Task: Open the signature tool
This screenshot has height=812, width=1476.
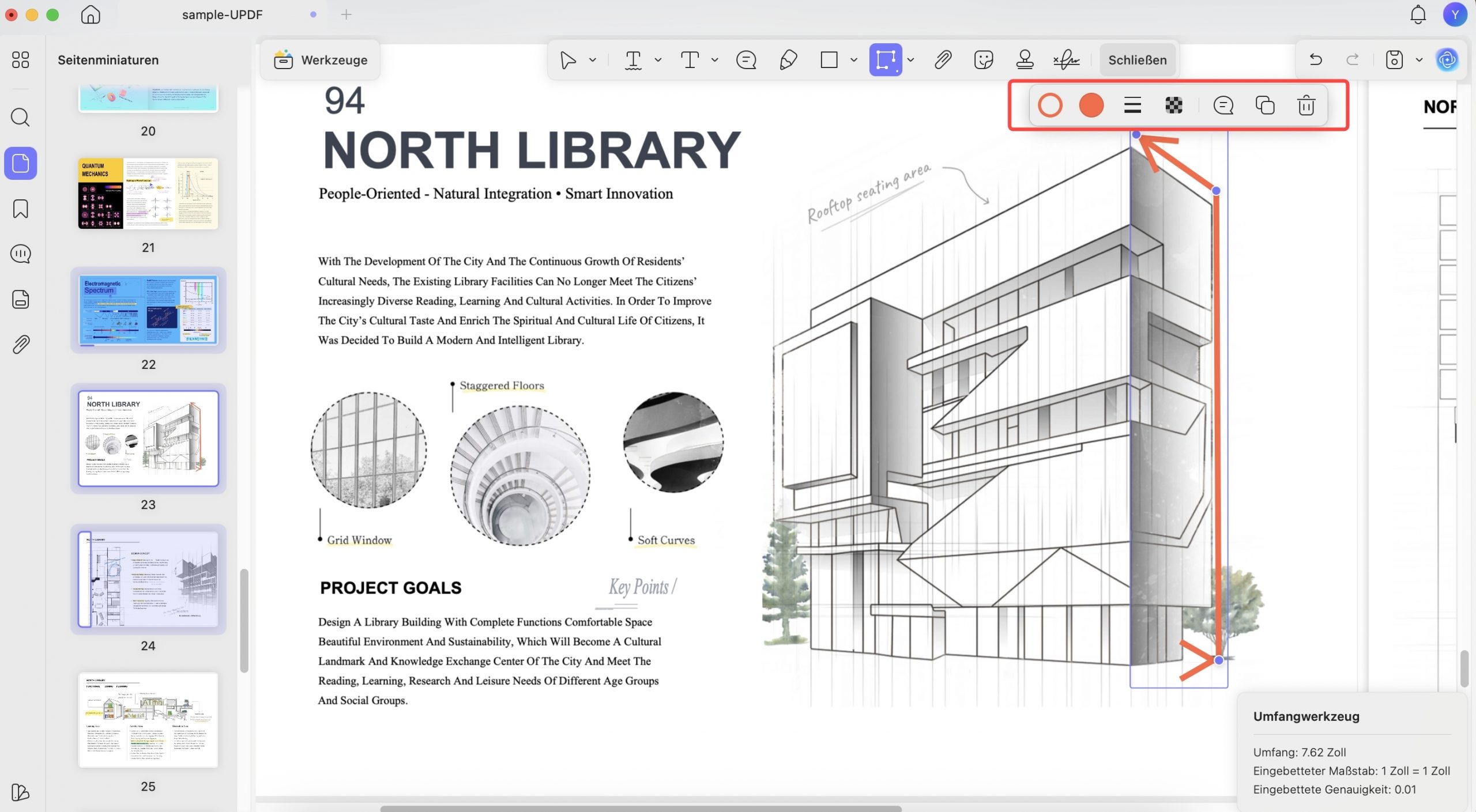Action: [x=1066, y=60]
